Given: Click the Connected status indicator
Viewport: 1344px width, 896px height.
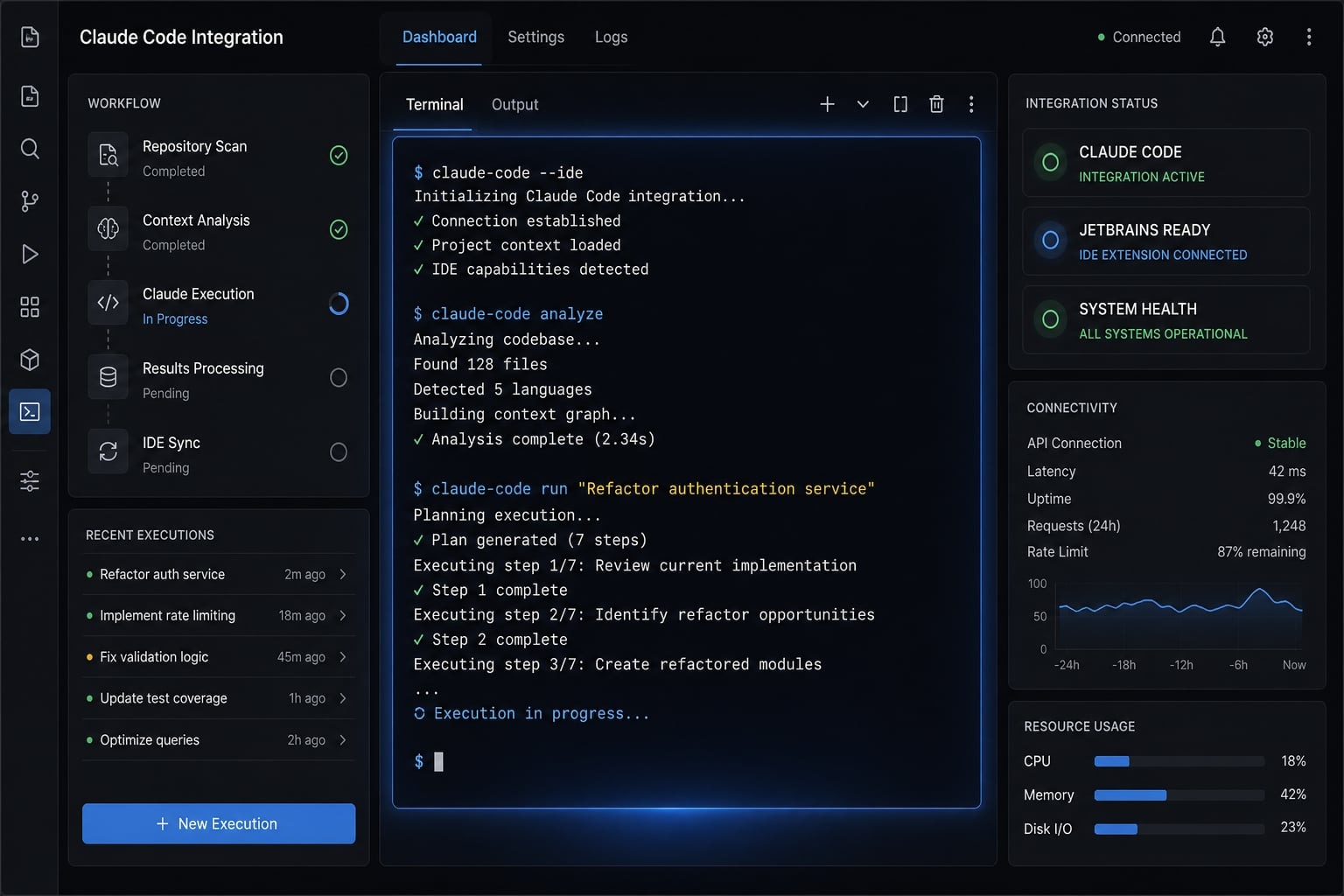Looking at the screenshot, I should 1138,37.
